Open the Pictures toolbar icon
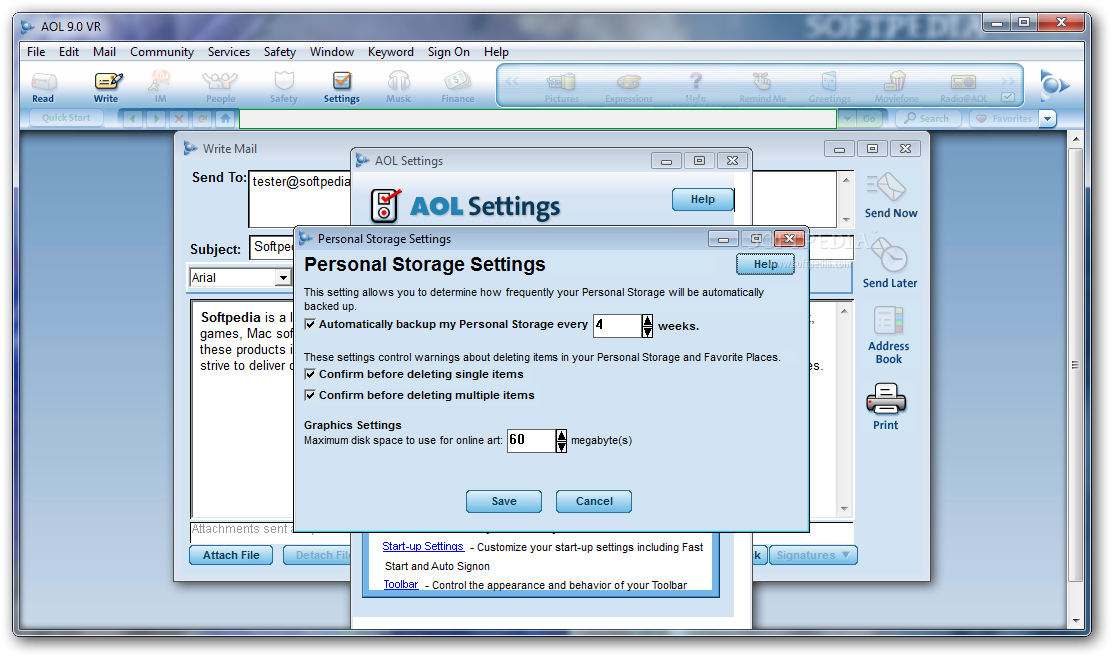 pos(561,88)
